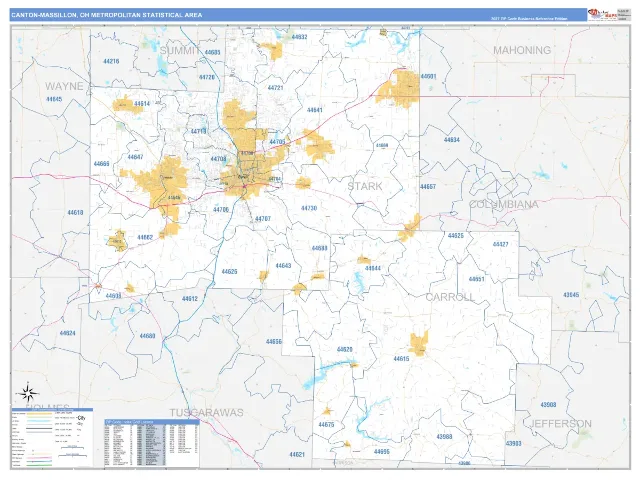Click ZIP code 43908

548,405
